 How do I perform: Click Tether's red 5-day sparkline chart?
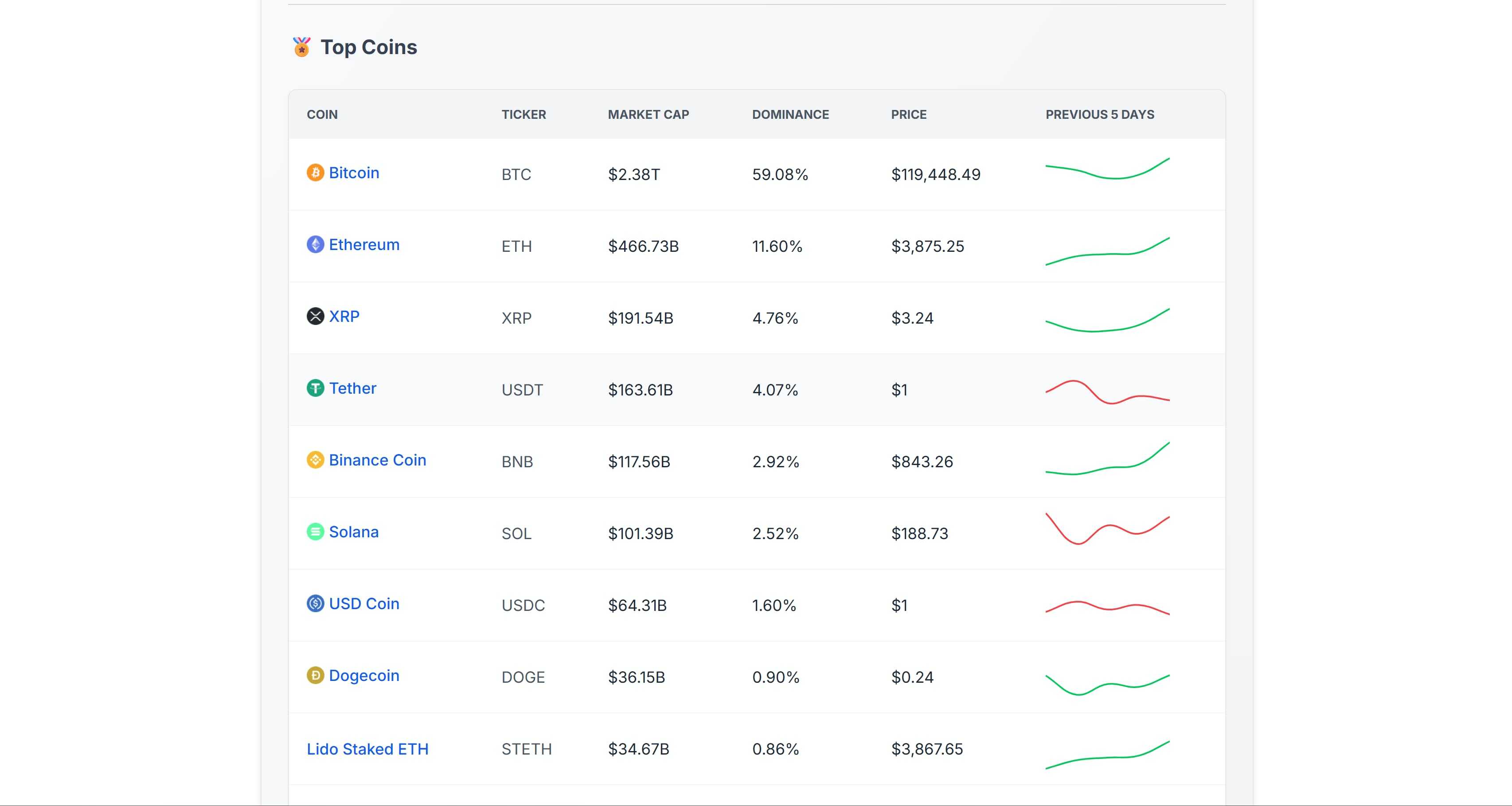tap(1107, 393)
